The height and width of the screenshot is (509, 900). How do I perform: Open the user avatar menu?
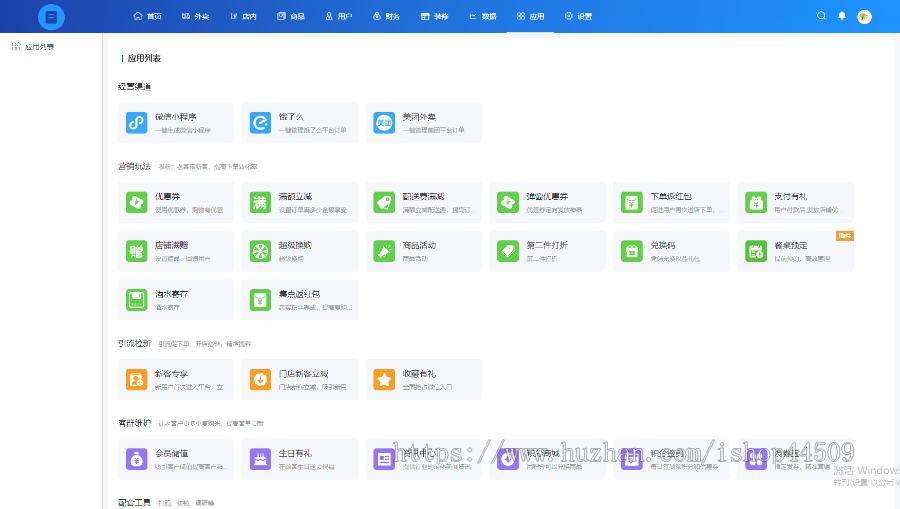tap(864, 17)
